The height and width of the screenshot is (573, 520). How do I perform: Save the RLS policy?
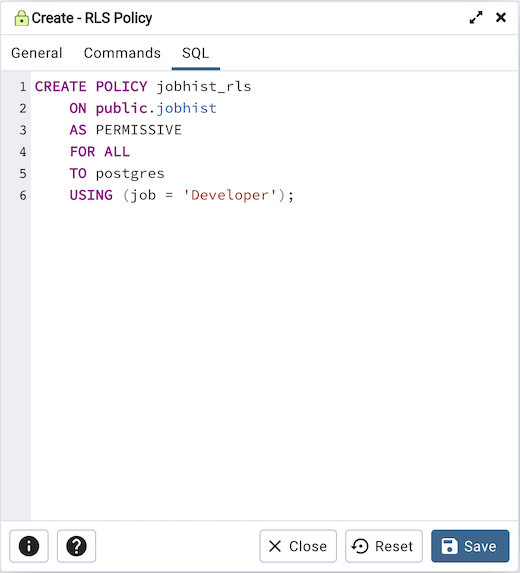point(470,546)
